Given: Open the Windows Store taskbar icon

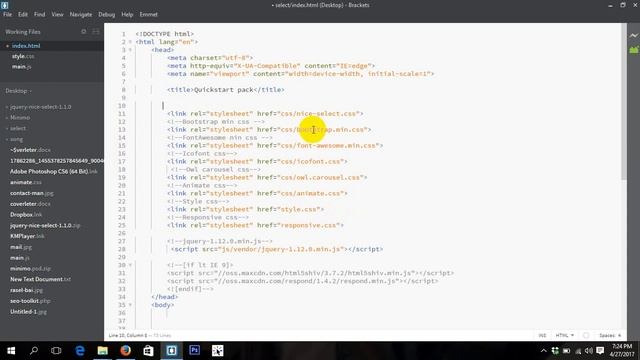Looking at the screenshot, I should (x=148, y=351).
